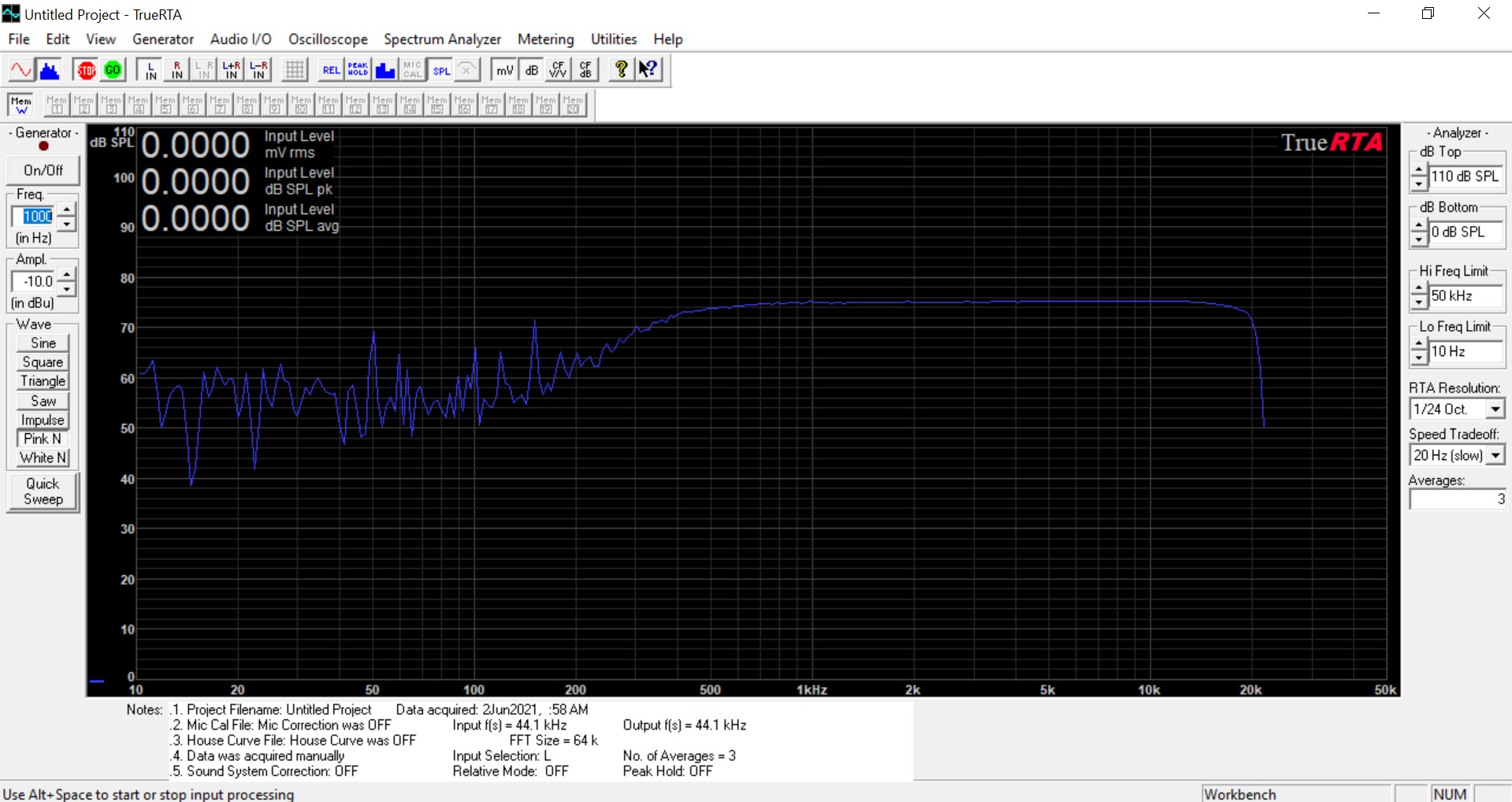Select the CF dB crest factor icon

click(585, 70)
